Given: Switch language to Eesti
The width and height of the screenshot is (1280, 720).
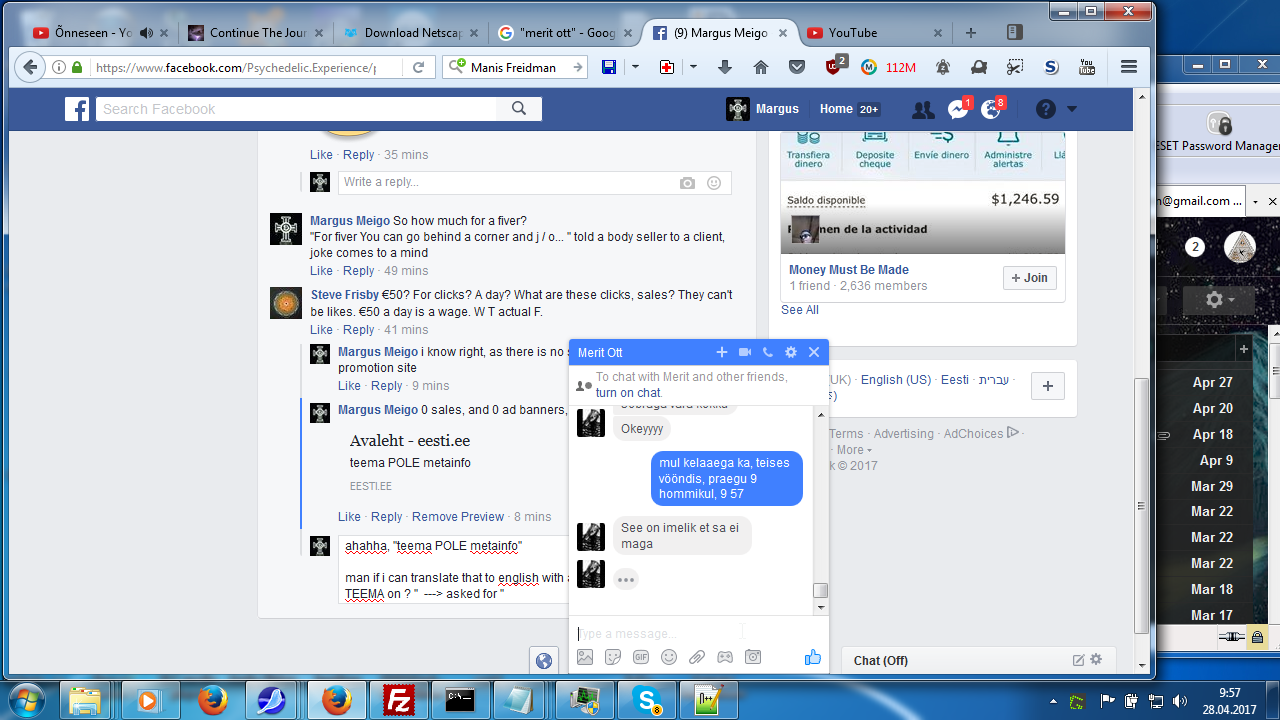Looking at the screenshot, I should click(x=955, y=379).
